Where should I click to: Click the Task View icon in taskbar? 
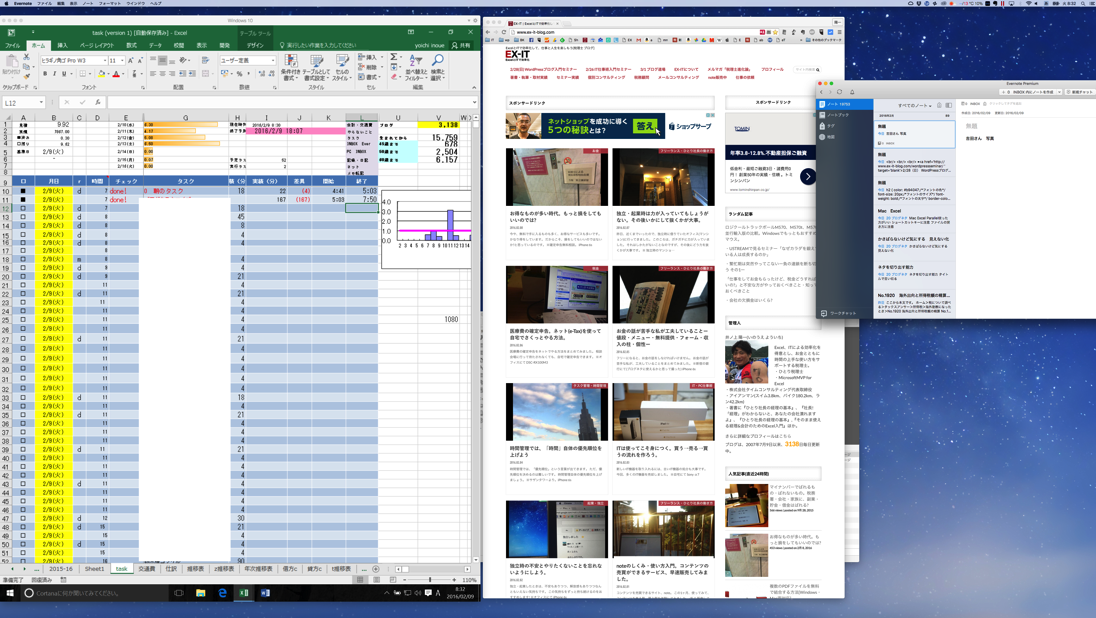coord(178,593)
